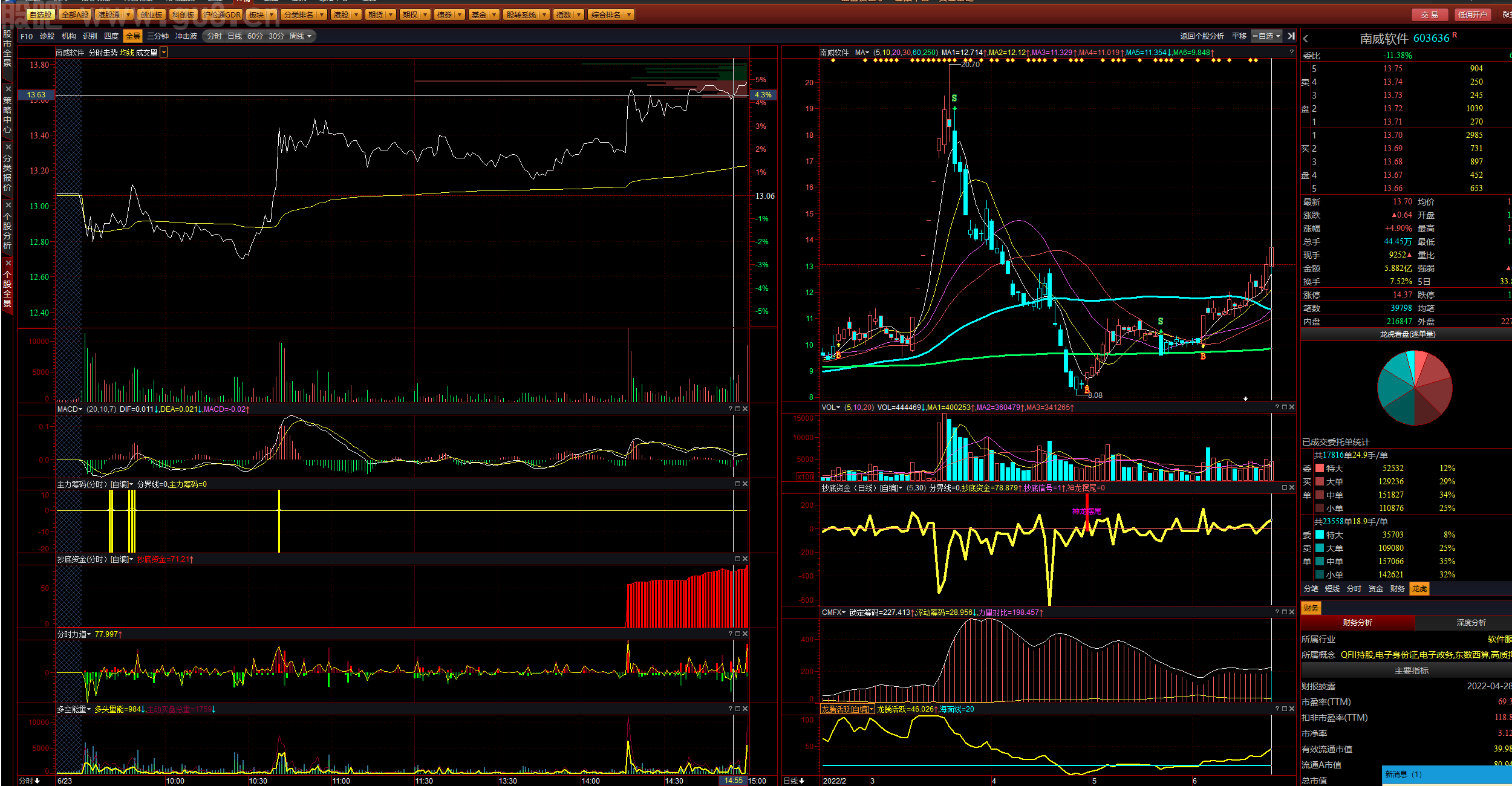Maximize the MACD indicator panel
The height and width of the screenshot is (786, 1512).
click(x=738, y=409)
